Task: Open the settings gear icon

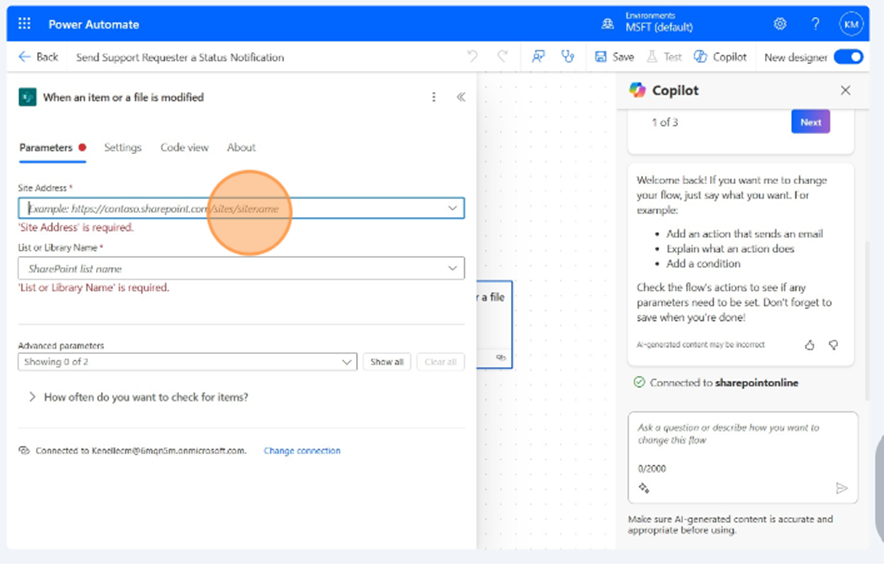Action: click(x=780, y=24)
